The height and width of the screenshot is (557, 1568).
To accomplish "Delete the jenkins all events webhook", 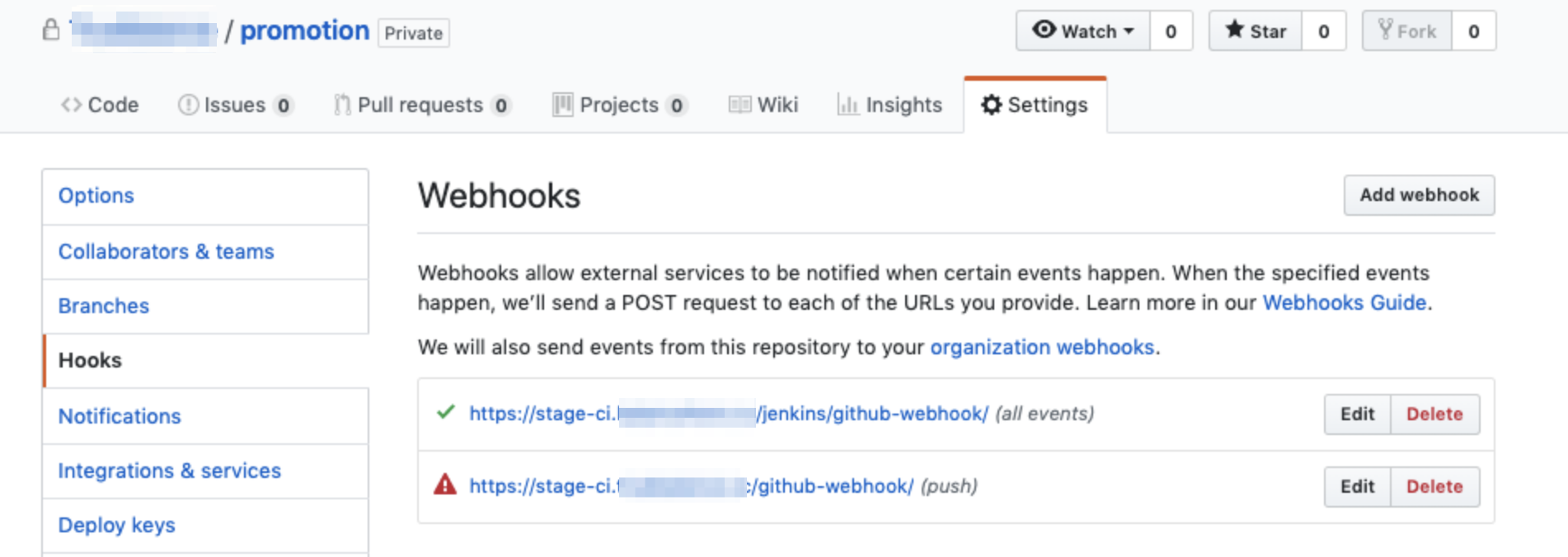I will click(x=1434, y=414).
